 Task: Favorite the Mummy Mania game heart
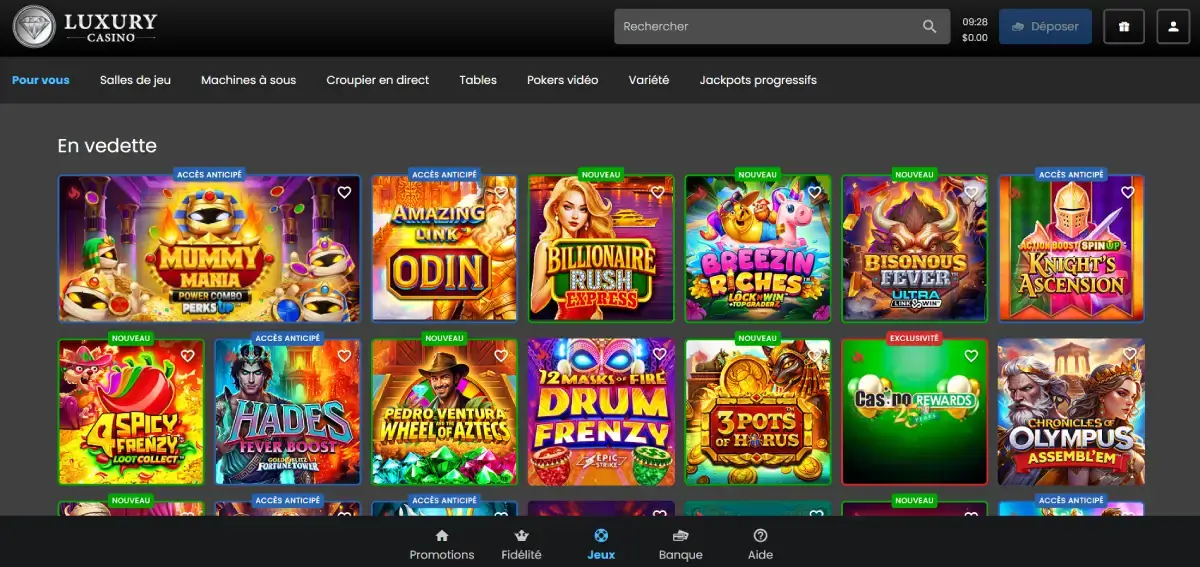coord(344,192)
